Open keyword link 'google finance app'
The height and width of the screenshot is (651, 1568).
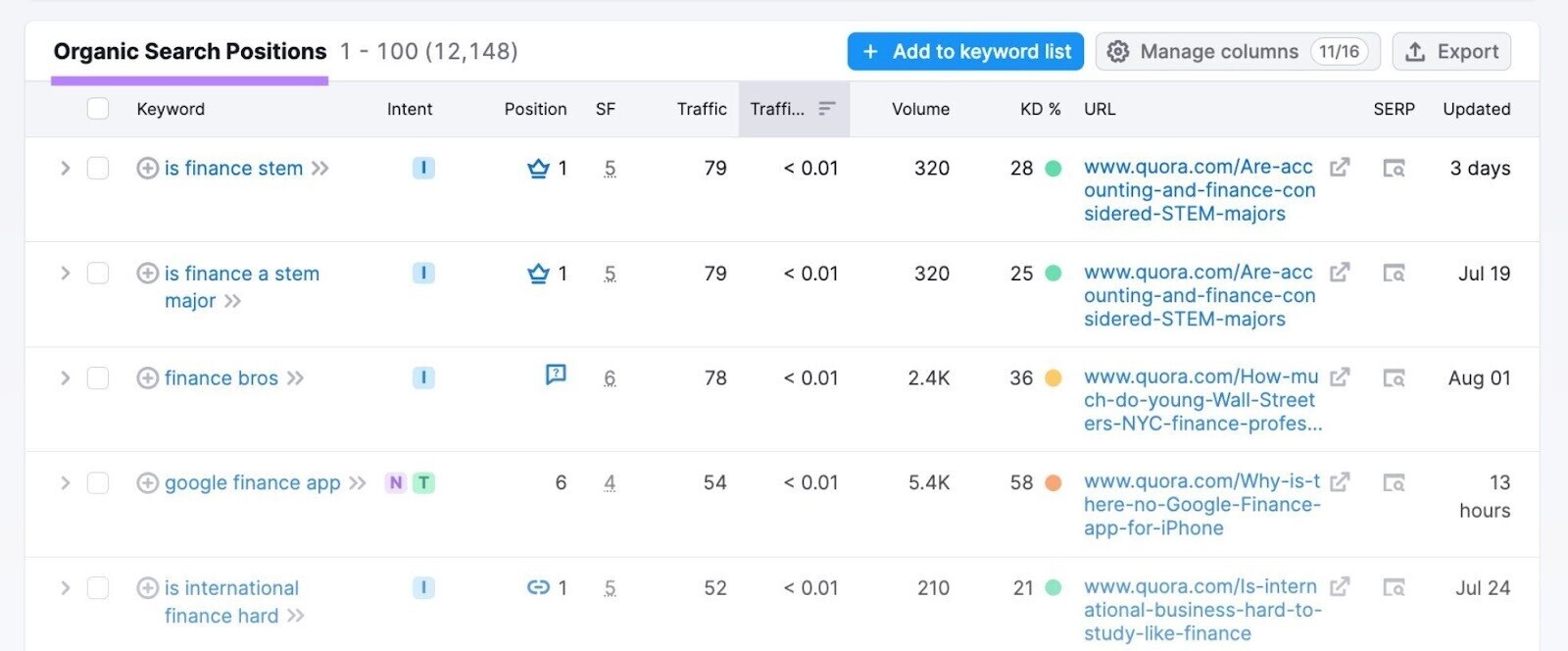(x=253, y=483)
